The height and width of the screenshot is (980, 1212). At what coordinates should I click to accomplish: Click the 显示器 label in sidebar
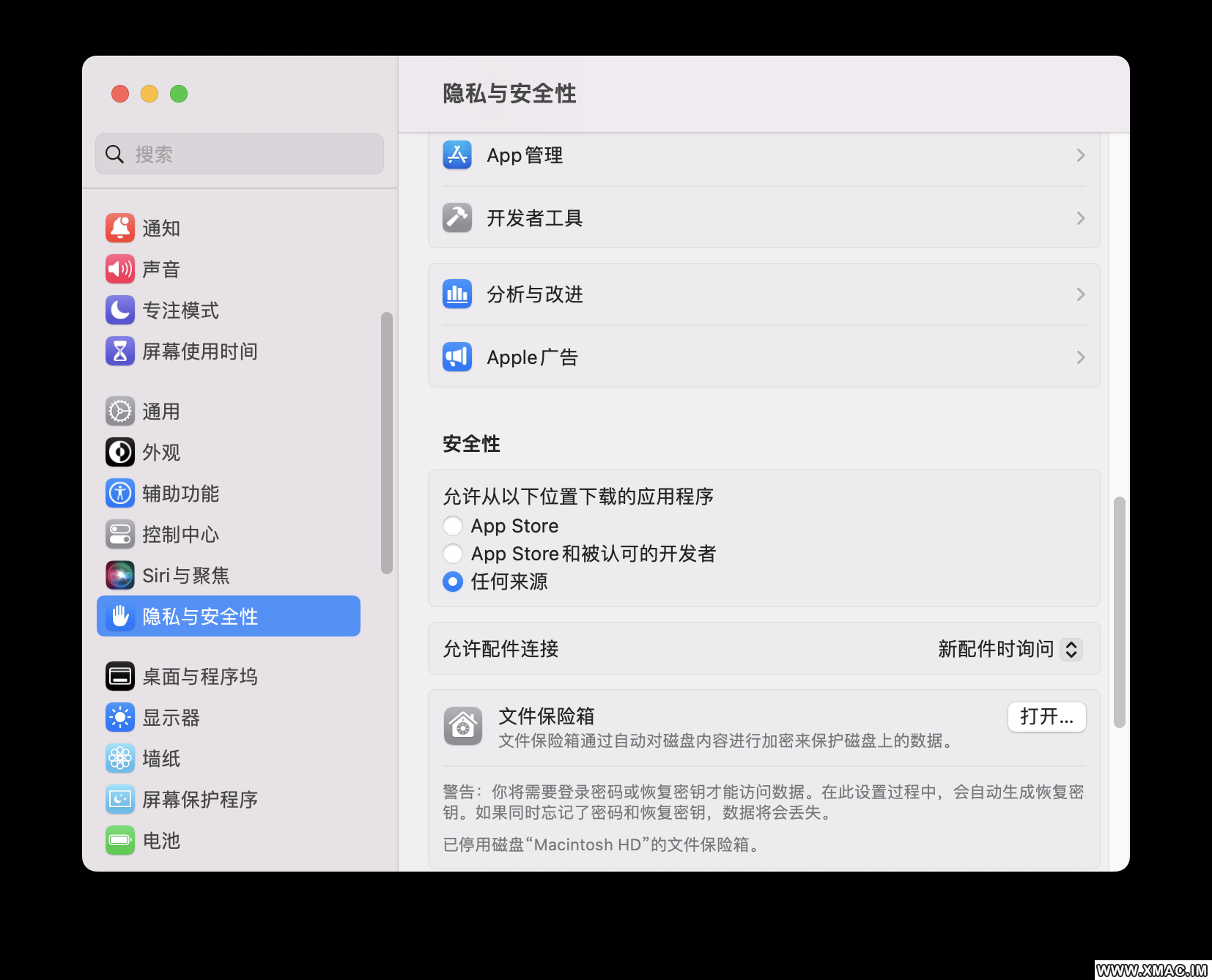click(x=171, y=718)
